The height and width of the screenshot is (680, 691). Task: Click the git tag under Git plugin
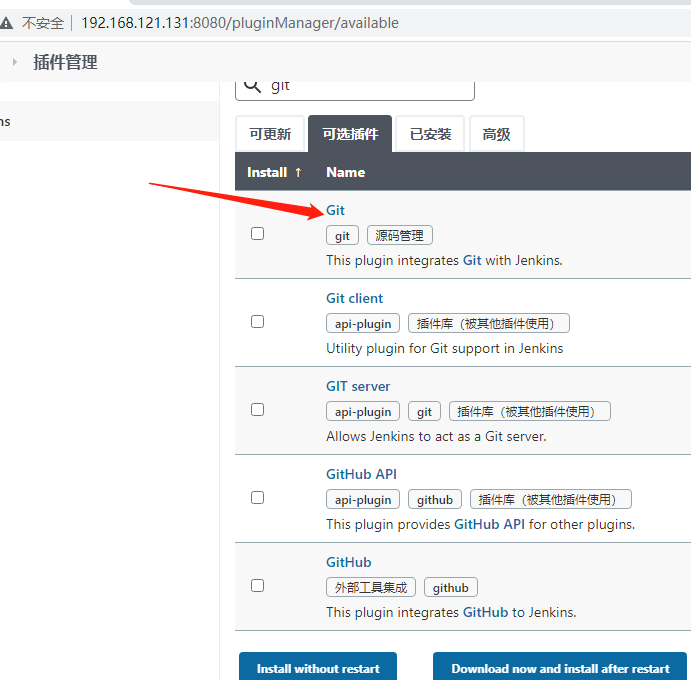(342, 235)
